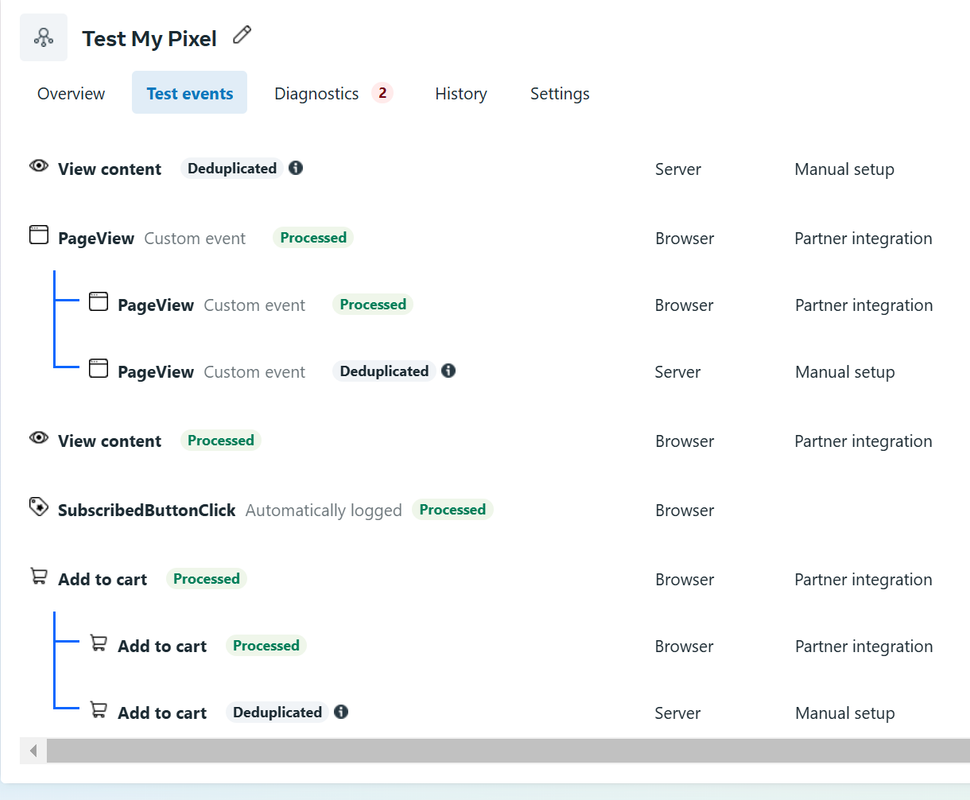Click info icon beside PageView Deduplicated badge
Viewport: 970px width, 800px height.
pyautogui.click(x=449, y=371)
